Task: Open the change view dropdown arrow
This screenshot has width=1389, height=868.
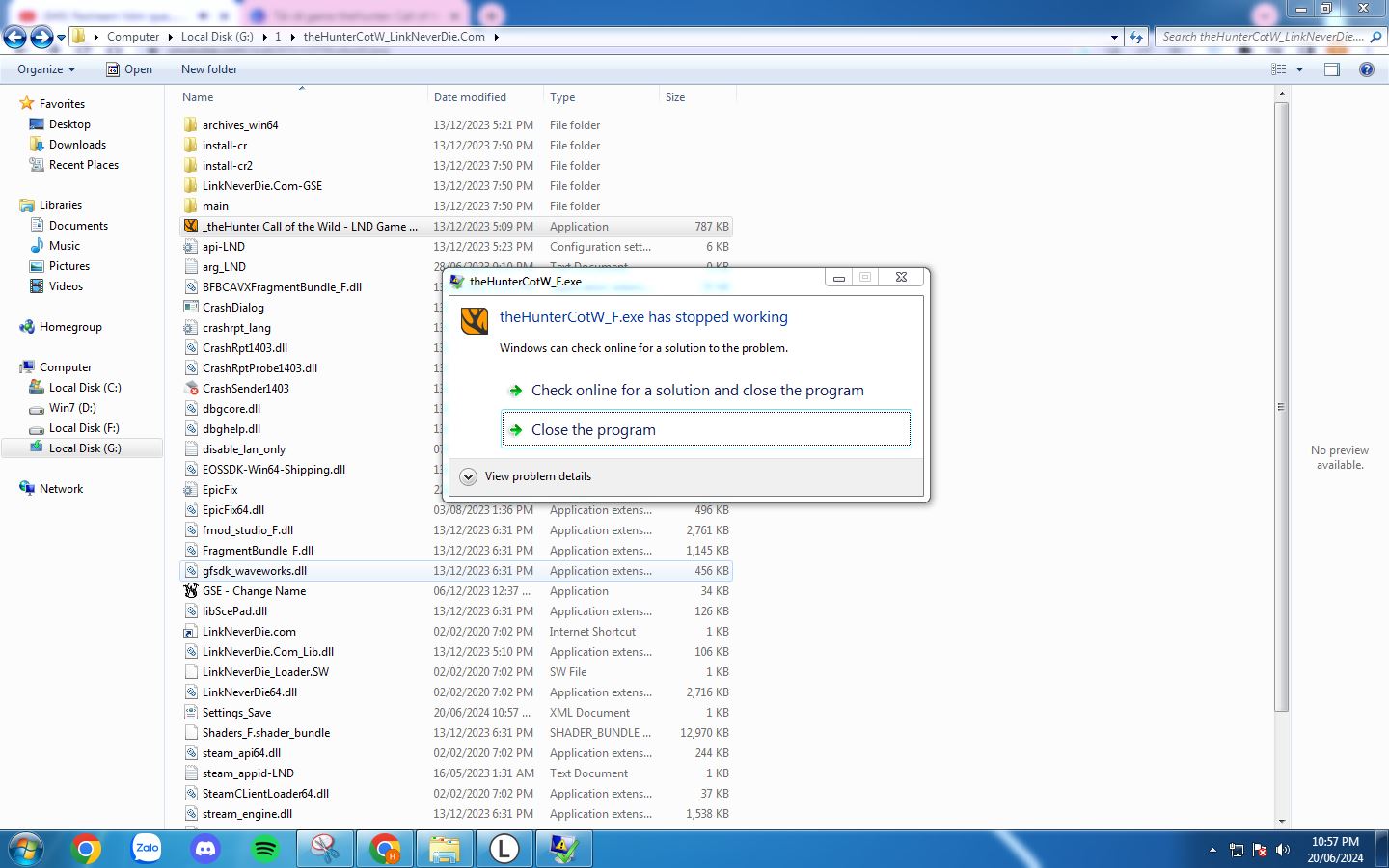Action: click(x=1299, y=69)
